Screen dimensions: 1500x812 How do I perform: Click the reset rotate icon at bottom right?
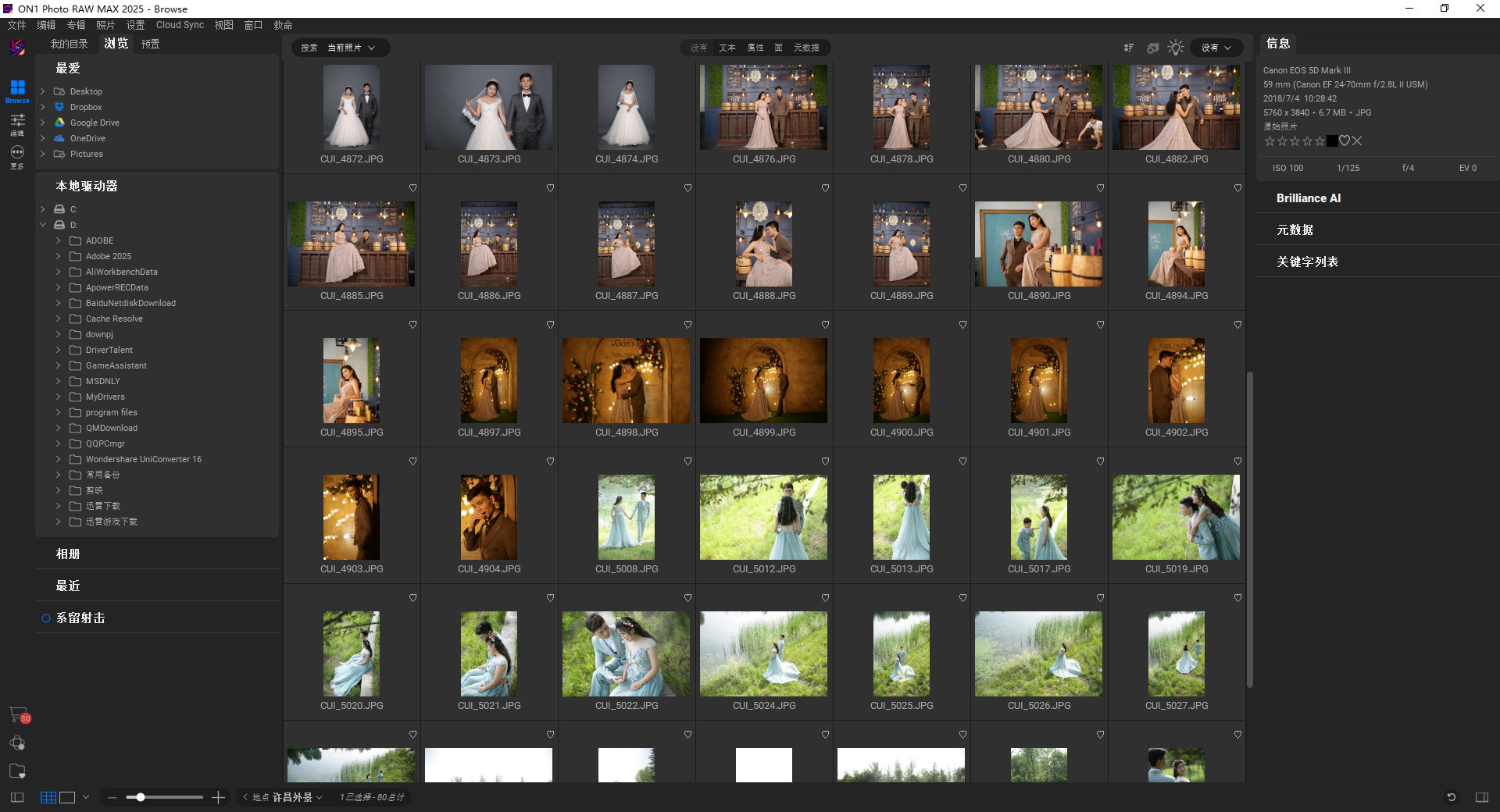click(x=1451, y=797)
